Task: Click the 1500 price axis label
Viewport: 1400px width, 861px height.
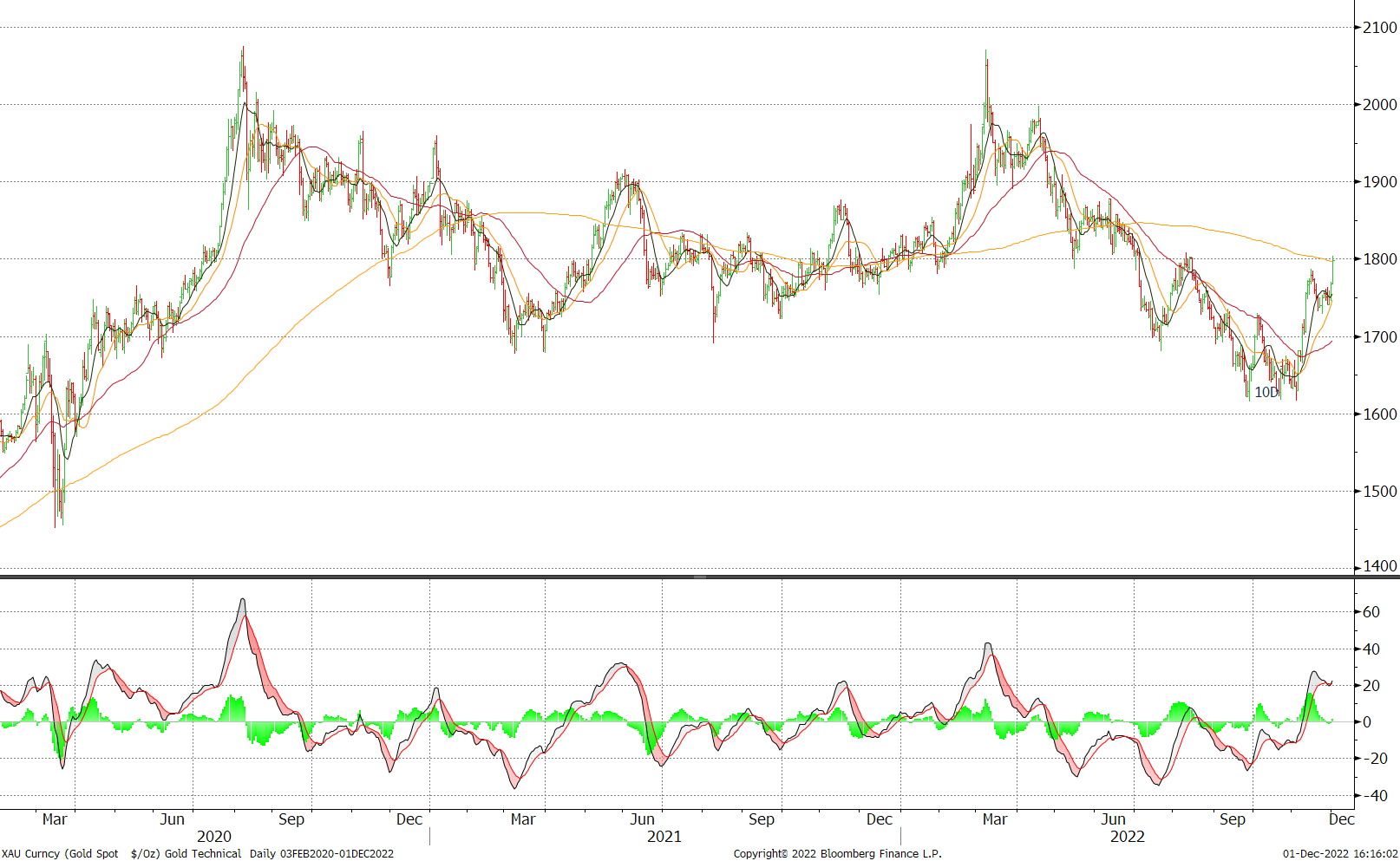Action: pyautogui.click(x=1380, y=492)
